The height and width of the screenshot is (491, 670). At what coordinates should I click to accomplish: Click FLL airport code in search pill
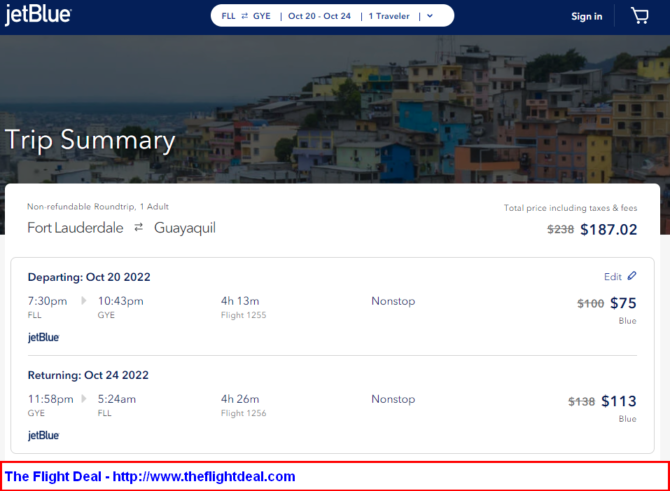[228, 16]
